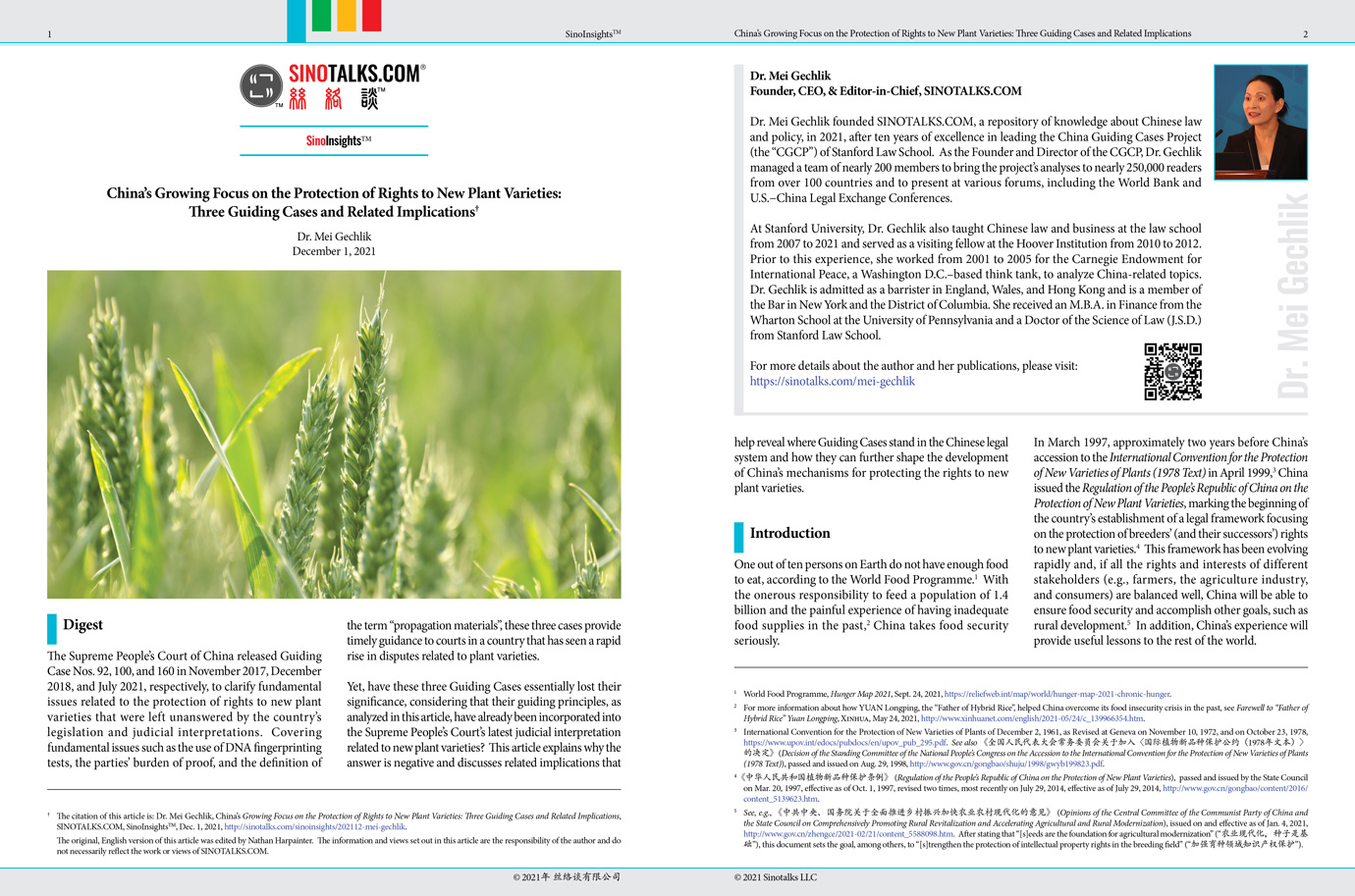Screen dimensions: 1355x896
Task: Click the page number 2 in the header
Action: click(x=1305, y=34)
